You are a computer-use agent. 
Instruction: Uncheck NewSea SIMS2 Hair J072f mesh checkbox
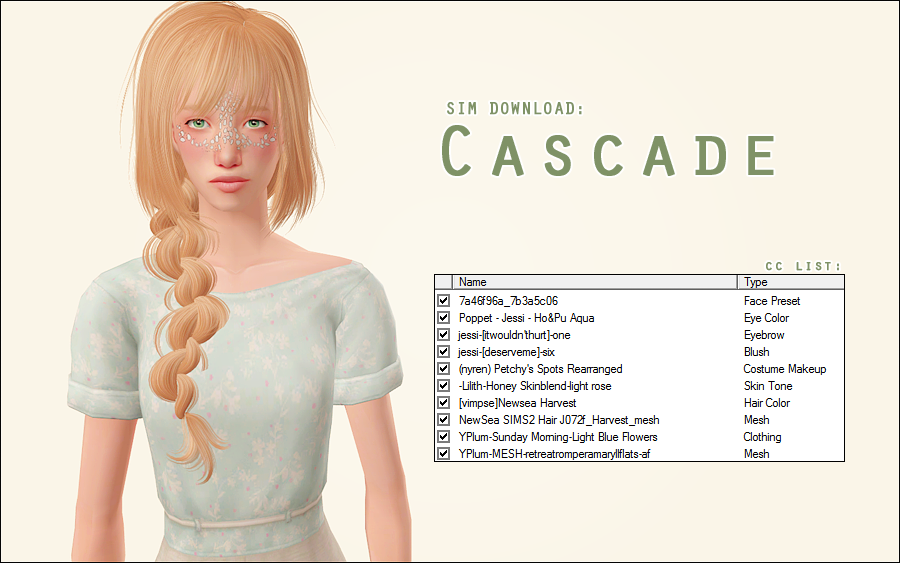pos(443,420)
